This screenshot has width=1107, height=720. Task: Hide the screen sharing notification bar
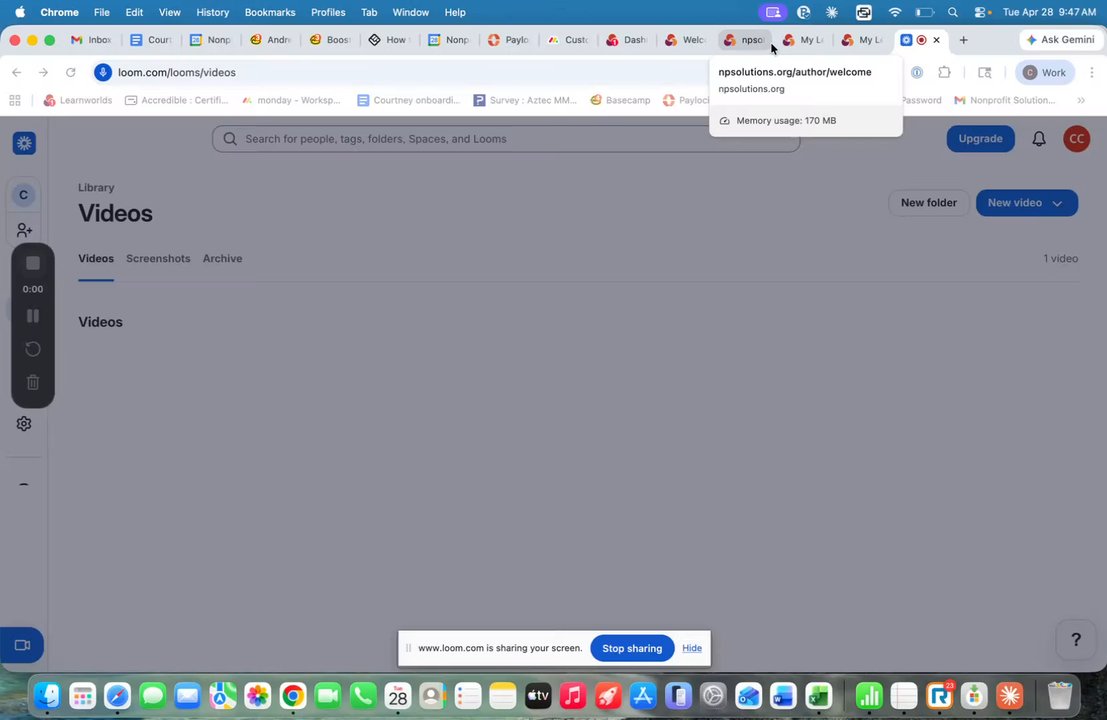point(692,648)
